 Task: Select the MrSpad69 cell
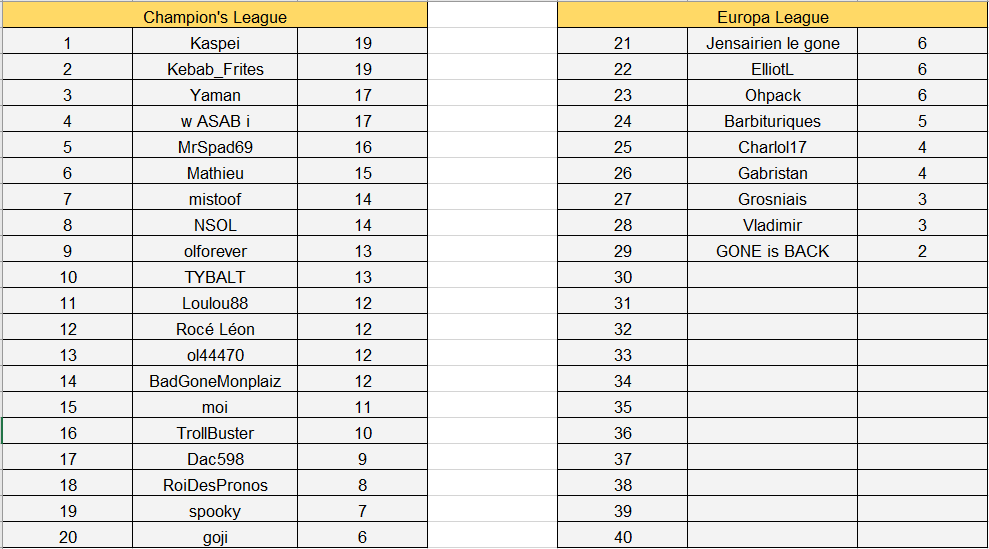(x=214, y=147)
